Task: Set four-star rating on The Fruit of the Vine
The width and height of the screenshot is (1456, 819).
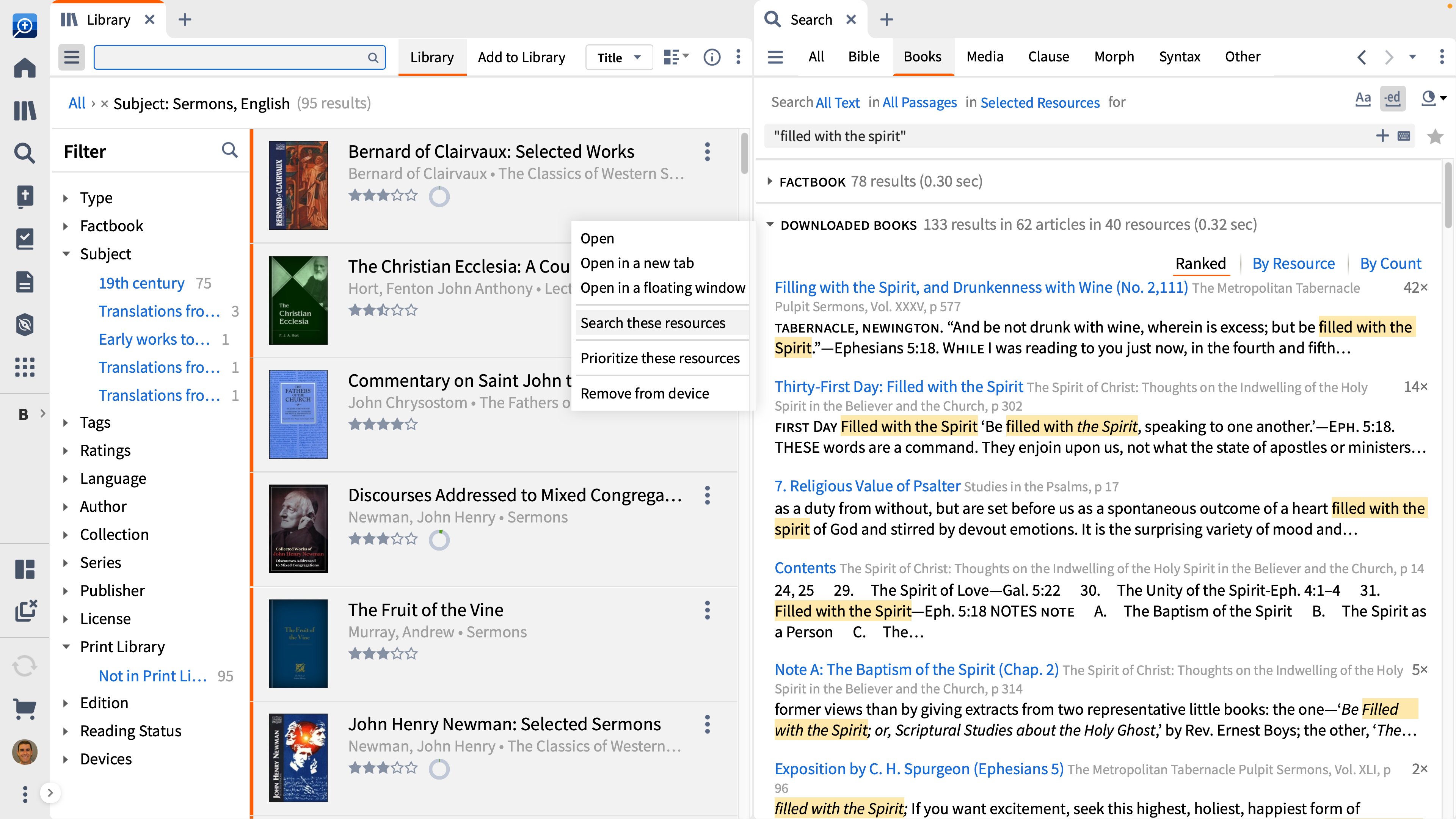Action: pyautogui.click(x=397, y=654)
